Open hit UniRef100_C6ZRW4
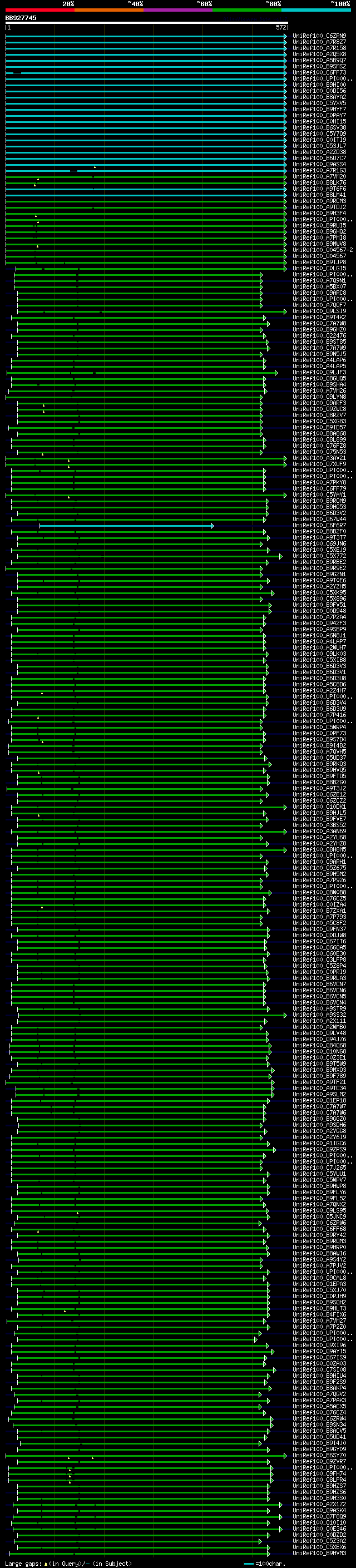This screenshot has height=1568, width=356. point(319,1418)
